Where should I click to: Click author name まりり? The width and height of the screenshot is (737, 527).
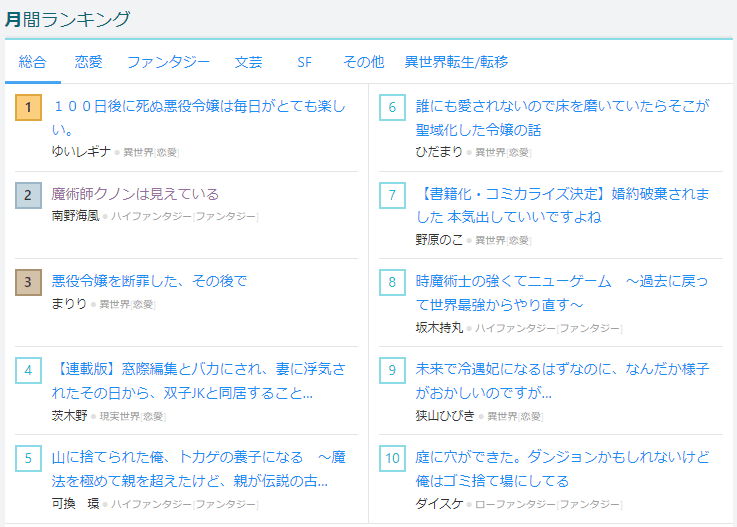click(69, 304)
